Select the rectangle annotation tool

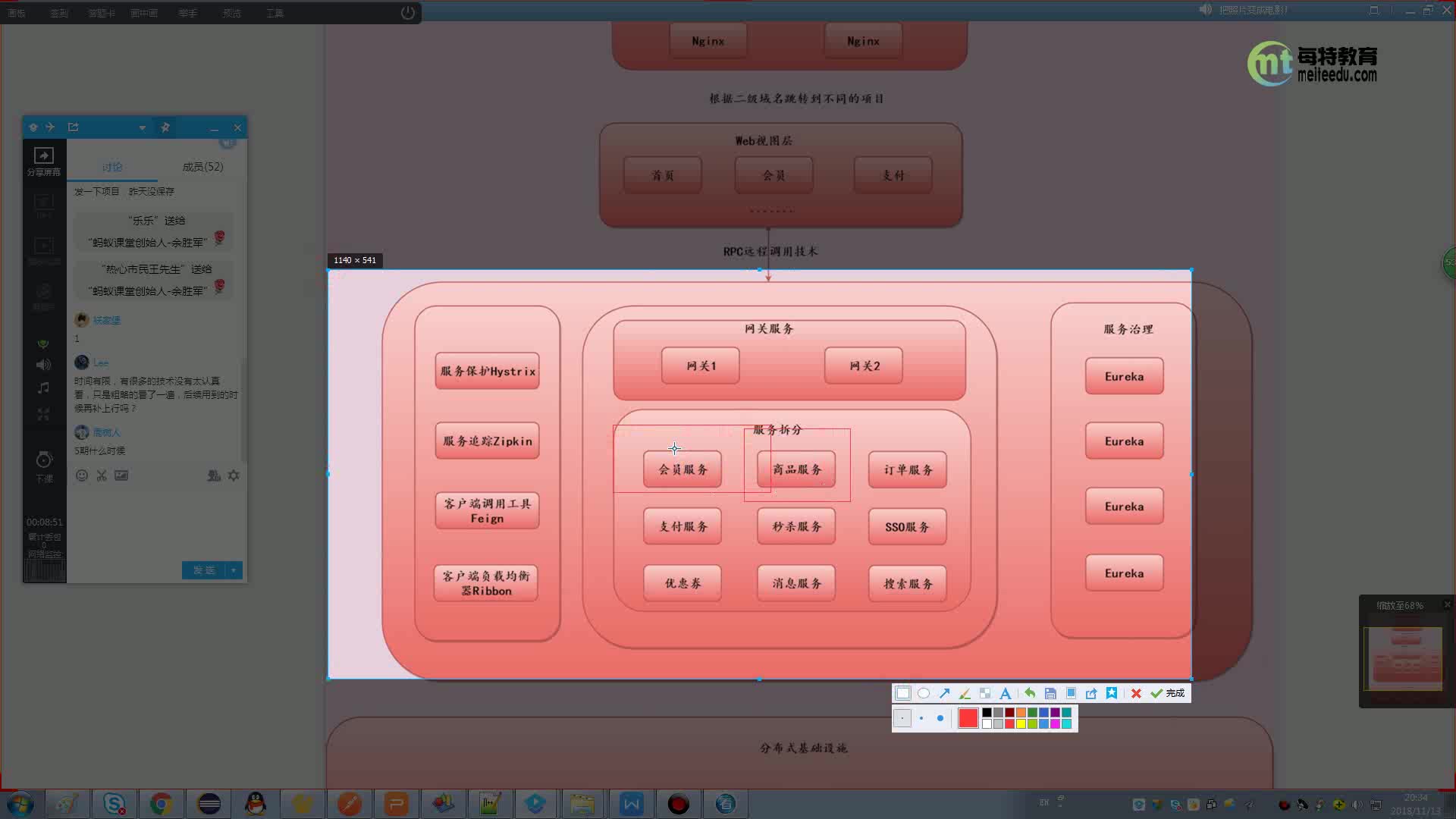tap(902, 693)
